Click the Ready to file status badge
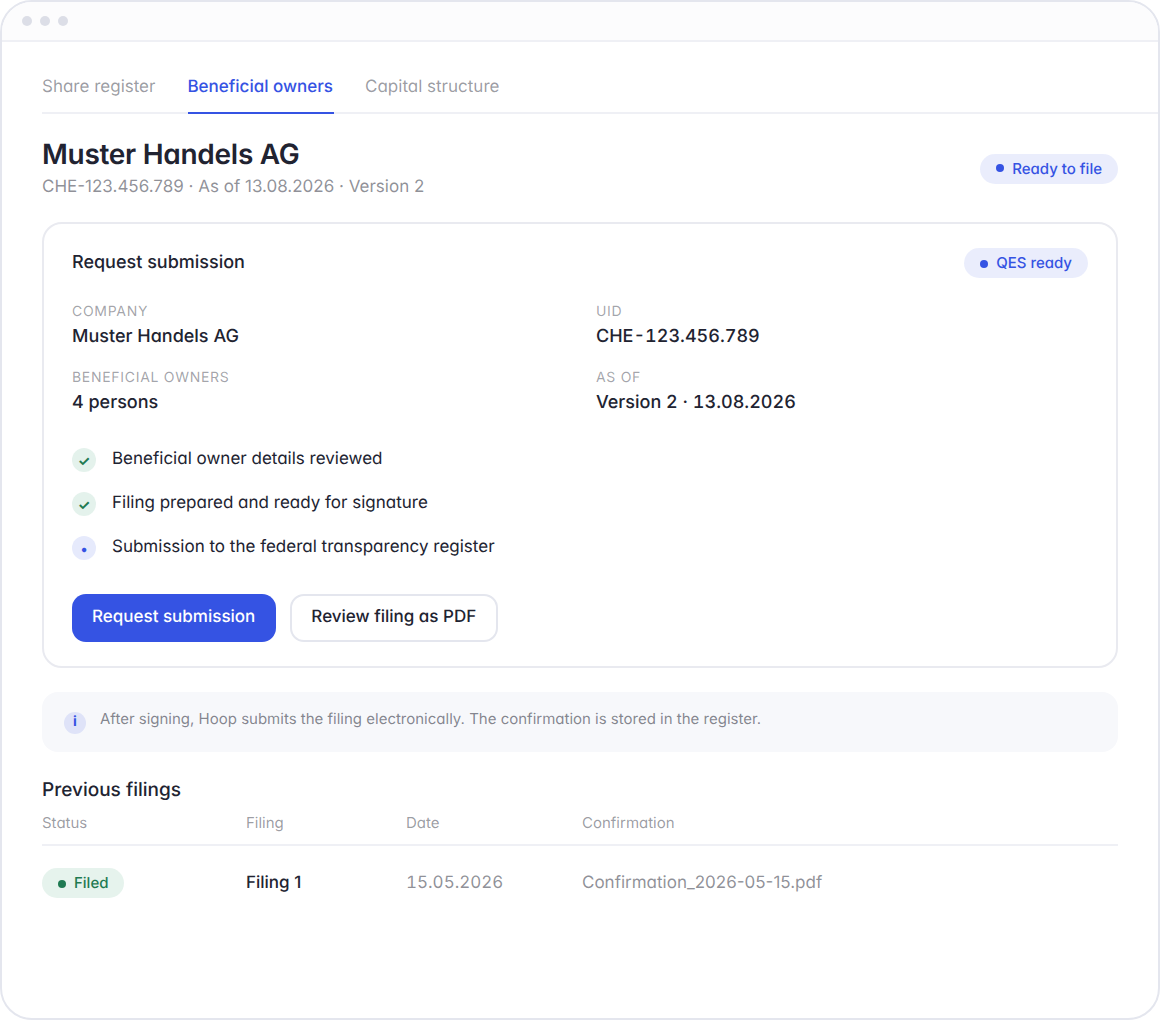1160x1020 pixels. [1048, 169]
